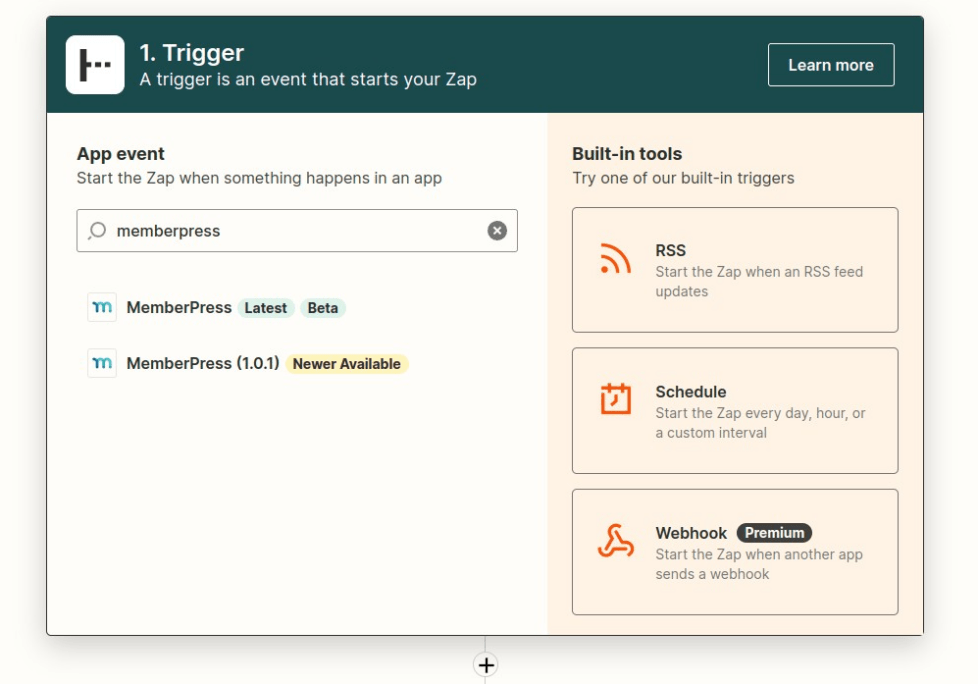This screenshot has height=684, width=978.
Task: Click the Learn more button
Action: pyautogui.click(x=831, y=65)
